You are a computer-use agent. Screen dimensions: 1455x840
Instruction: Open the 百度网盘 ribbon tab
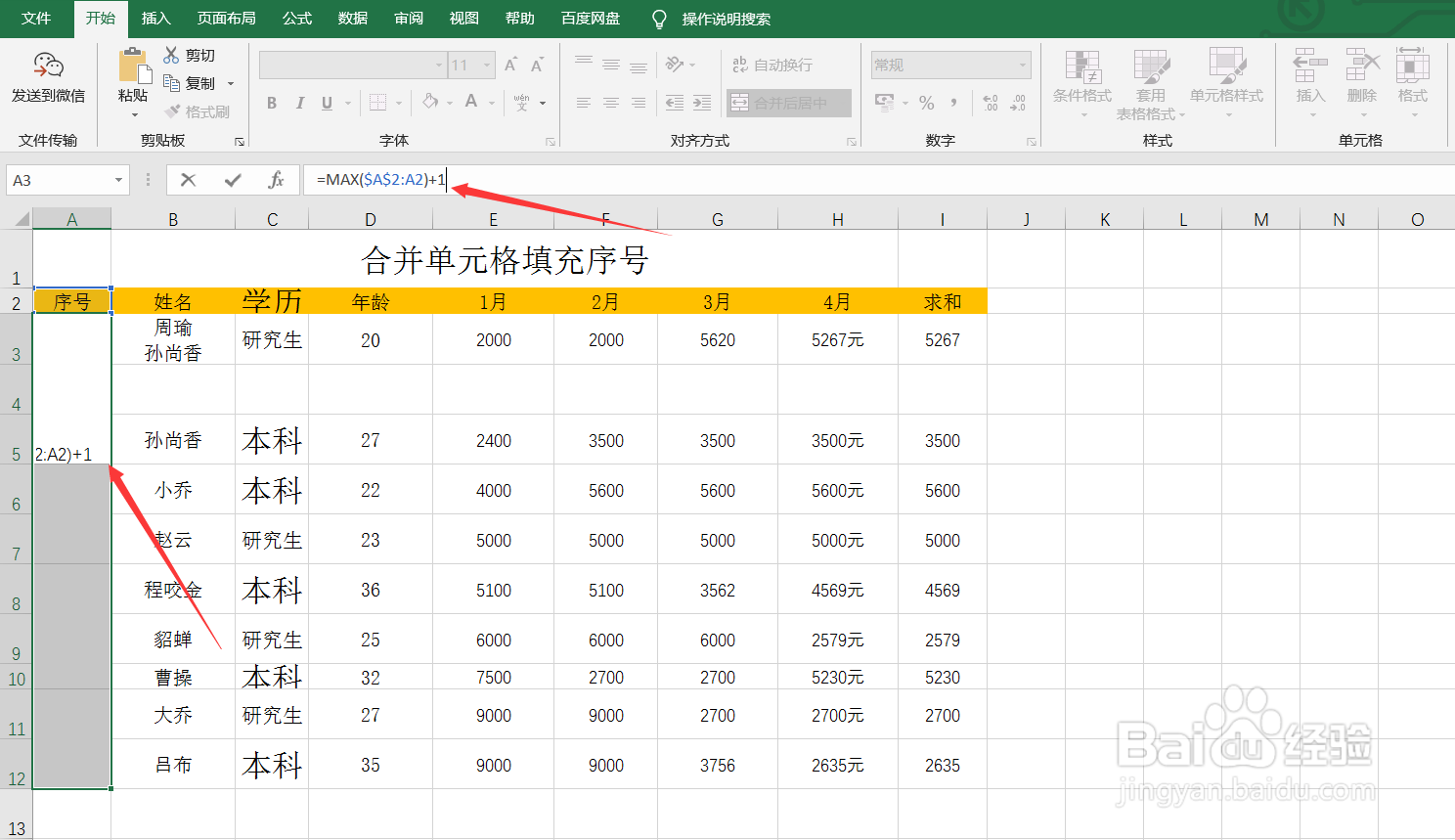(x=590, y=18)
